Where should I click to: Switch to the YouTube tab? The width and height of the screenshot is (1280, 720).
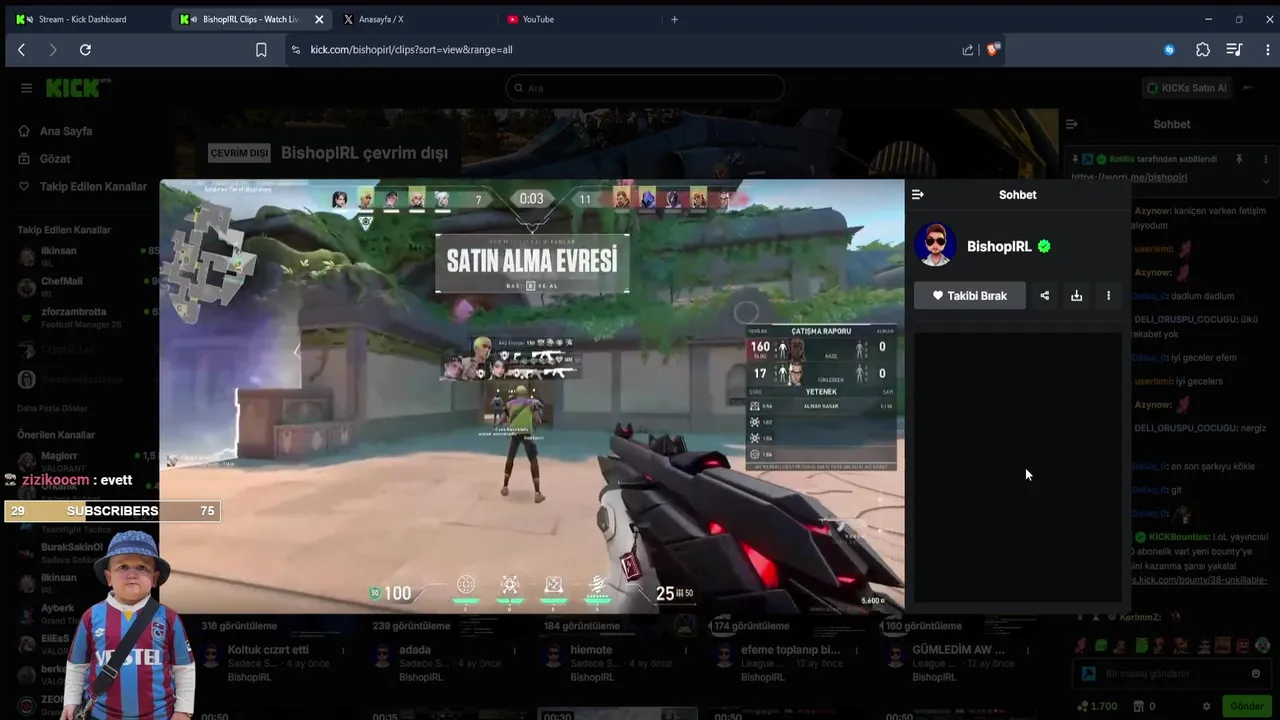(x=538, y=19)
